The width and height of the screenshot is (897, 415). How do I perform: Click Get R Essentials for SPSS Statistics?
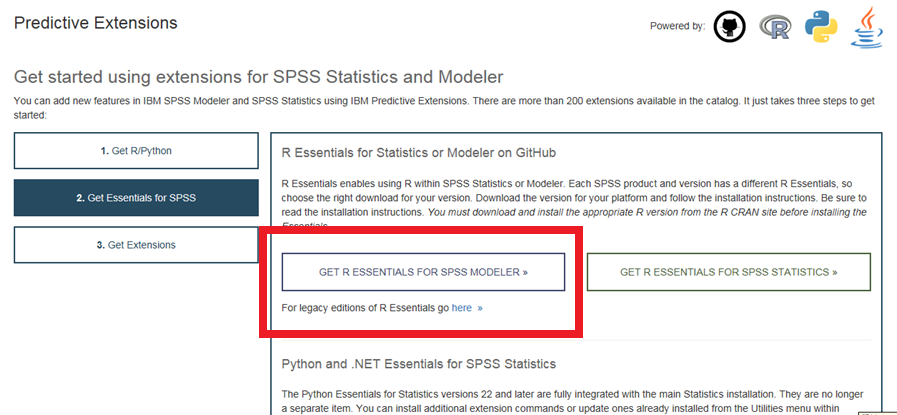coord(729,272)
